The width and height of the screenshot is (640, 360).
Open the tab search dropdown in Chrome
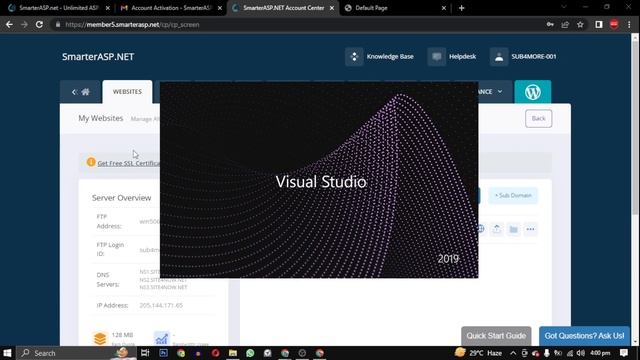[564, 7]
